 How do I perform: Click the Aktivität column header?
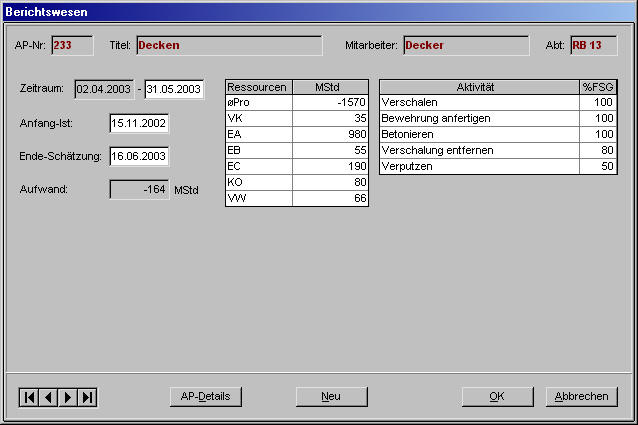pos(479,87)
